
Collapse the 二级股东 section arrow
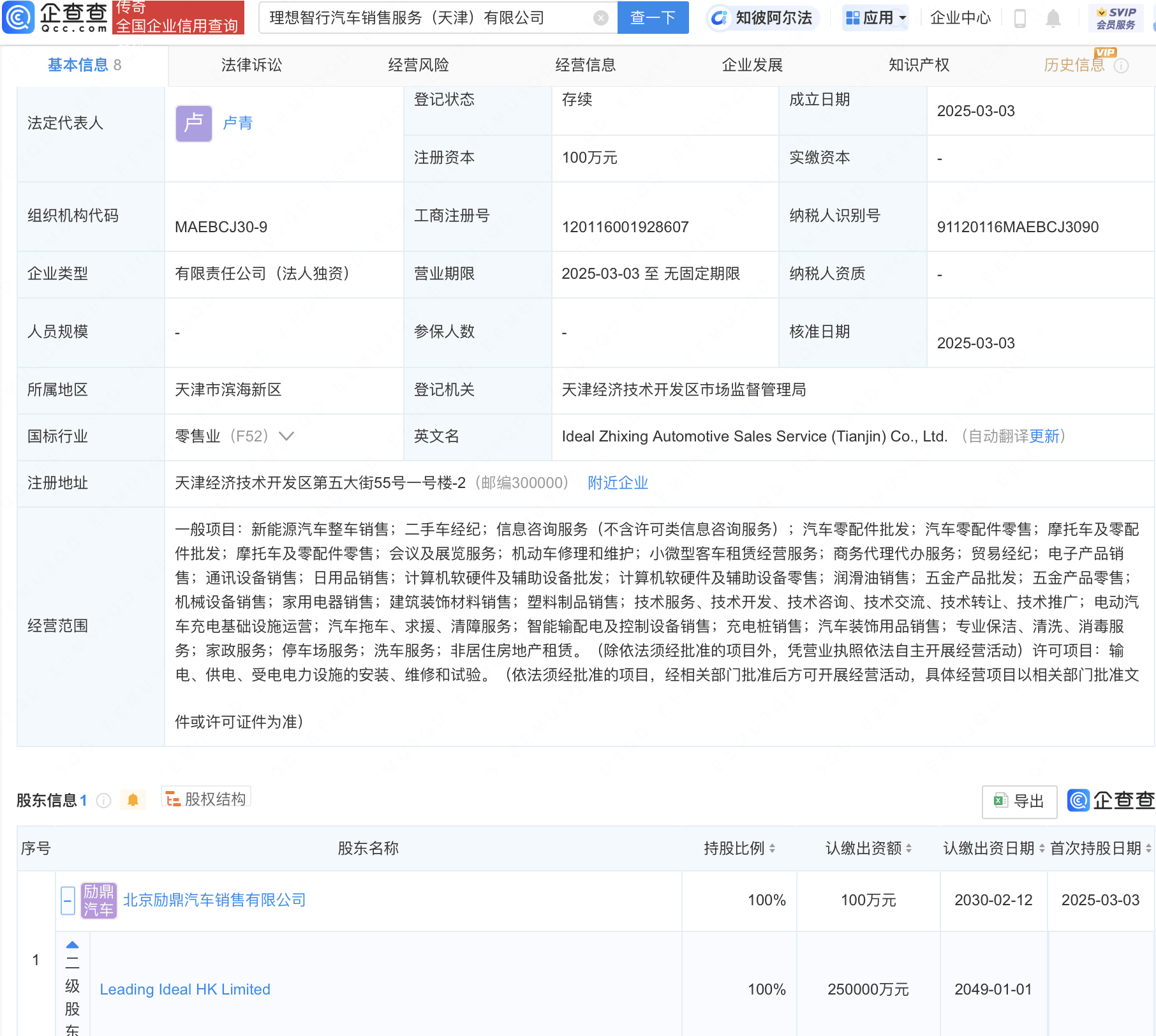[73, 945]
